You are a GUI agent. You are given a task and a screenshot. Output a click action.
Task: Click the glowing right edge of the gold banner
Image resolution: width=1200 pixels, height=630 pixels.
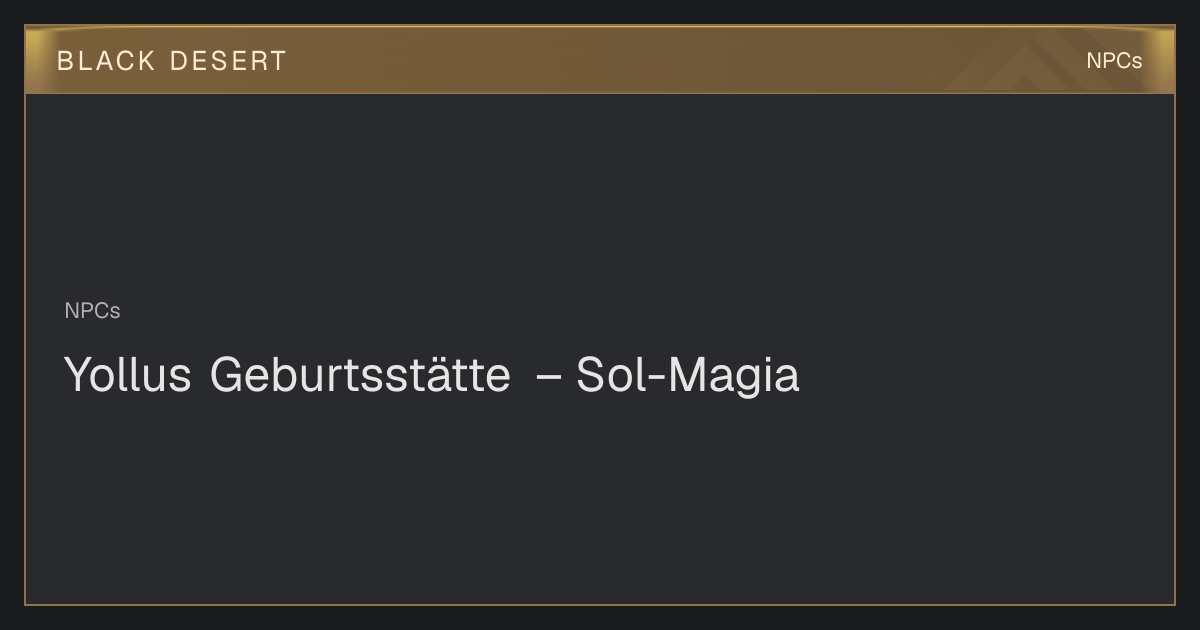click(1166, 61)
